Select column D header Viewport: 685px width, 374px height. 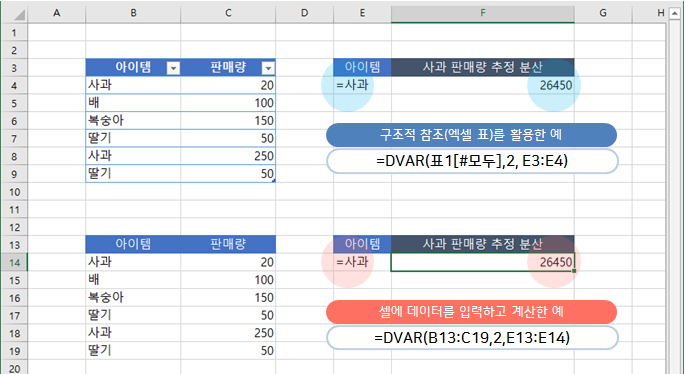point(304,13)
